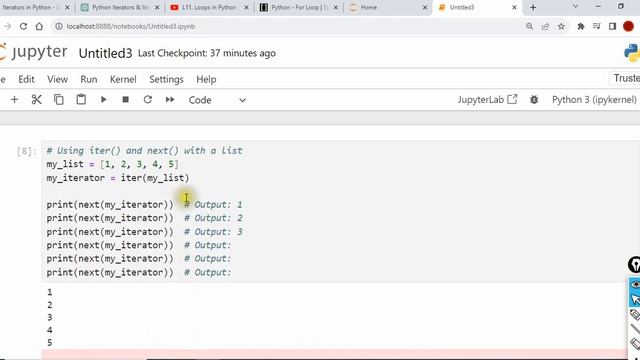640x360 pixels.
Task: Open the cell type Code dropdown
Action: 217,100
